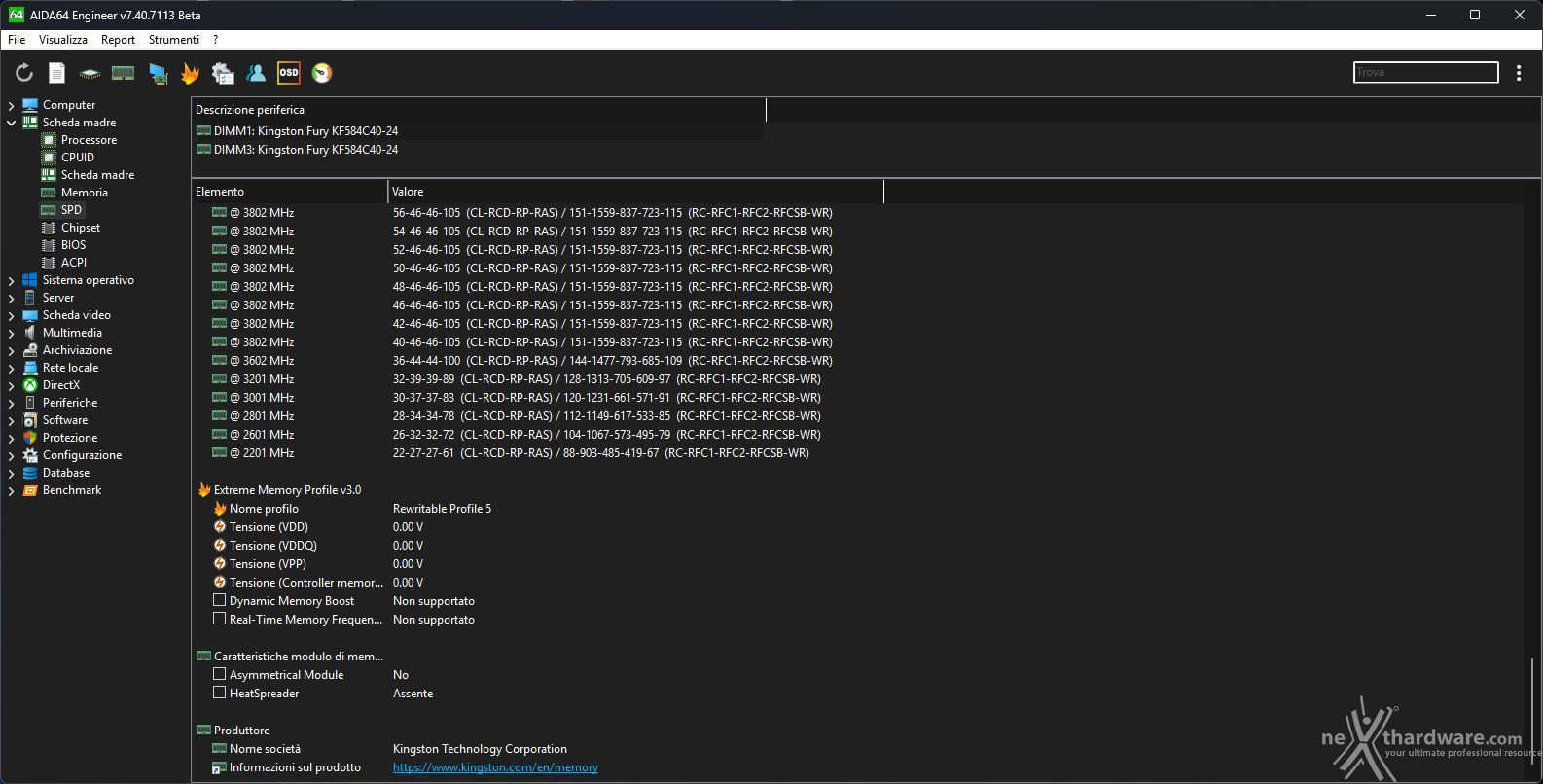Viewport: 1543px width, 784px height.
Task: Click the Computer tree icon
Action: [30, 105]
